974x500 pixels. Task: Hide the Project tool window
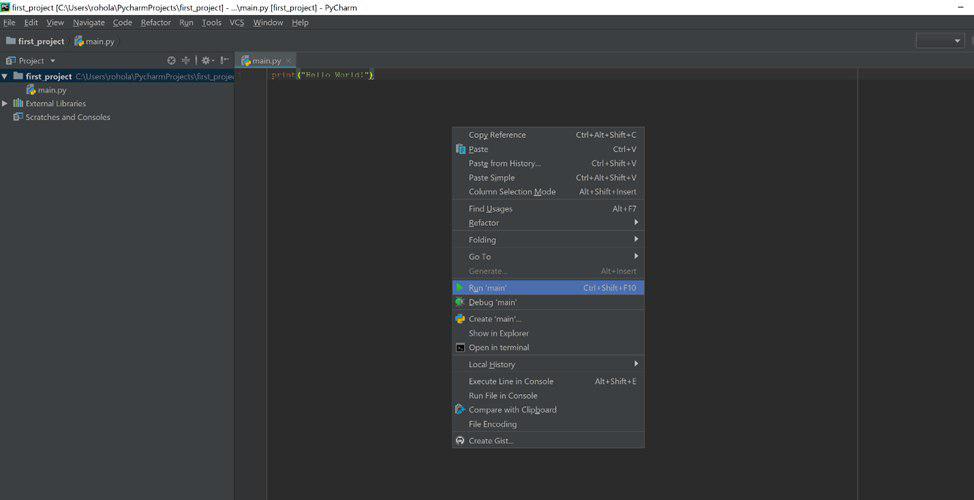pyautogui.click(x=224, y=60)
